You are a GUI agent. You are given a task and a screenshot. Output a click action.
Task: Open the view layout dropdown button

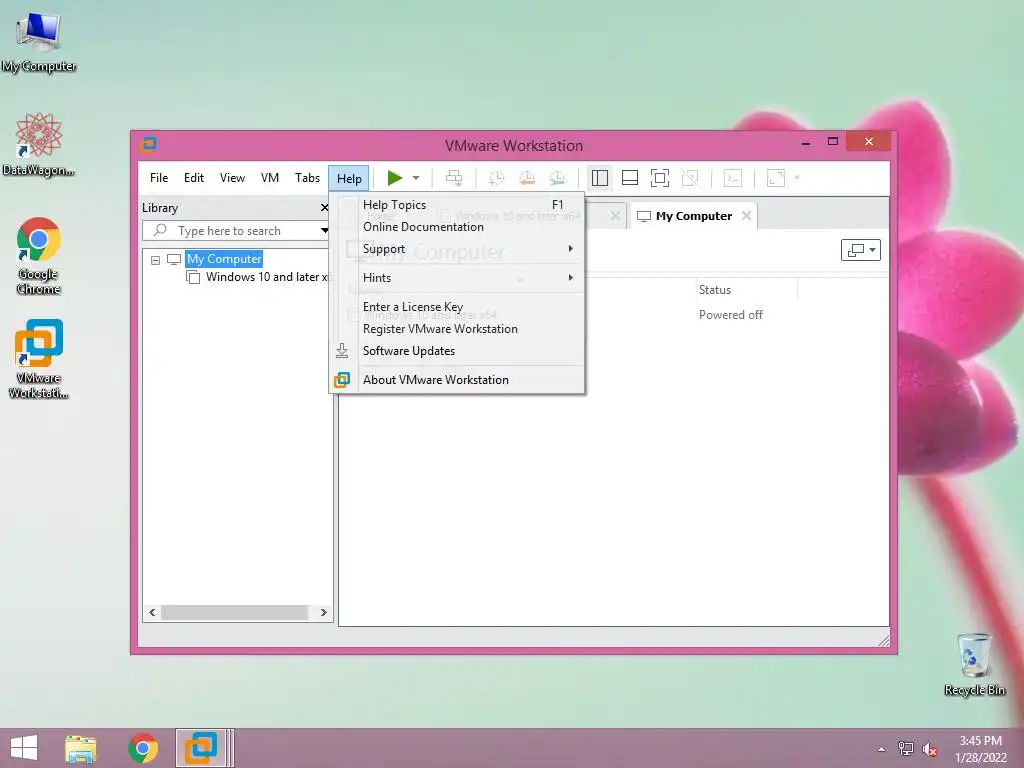tap(861, 249)
